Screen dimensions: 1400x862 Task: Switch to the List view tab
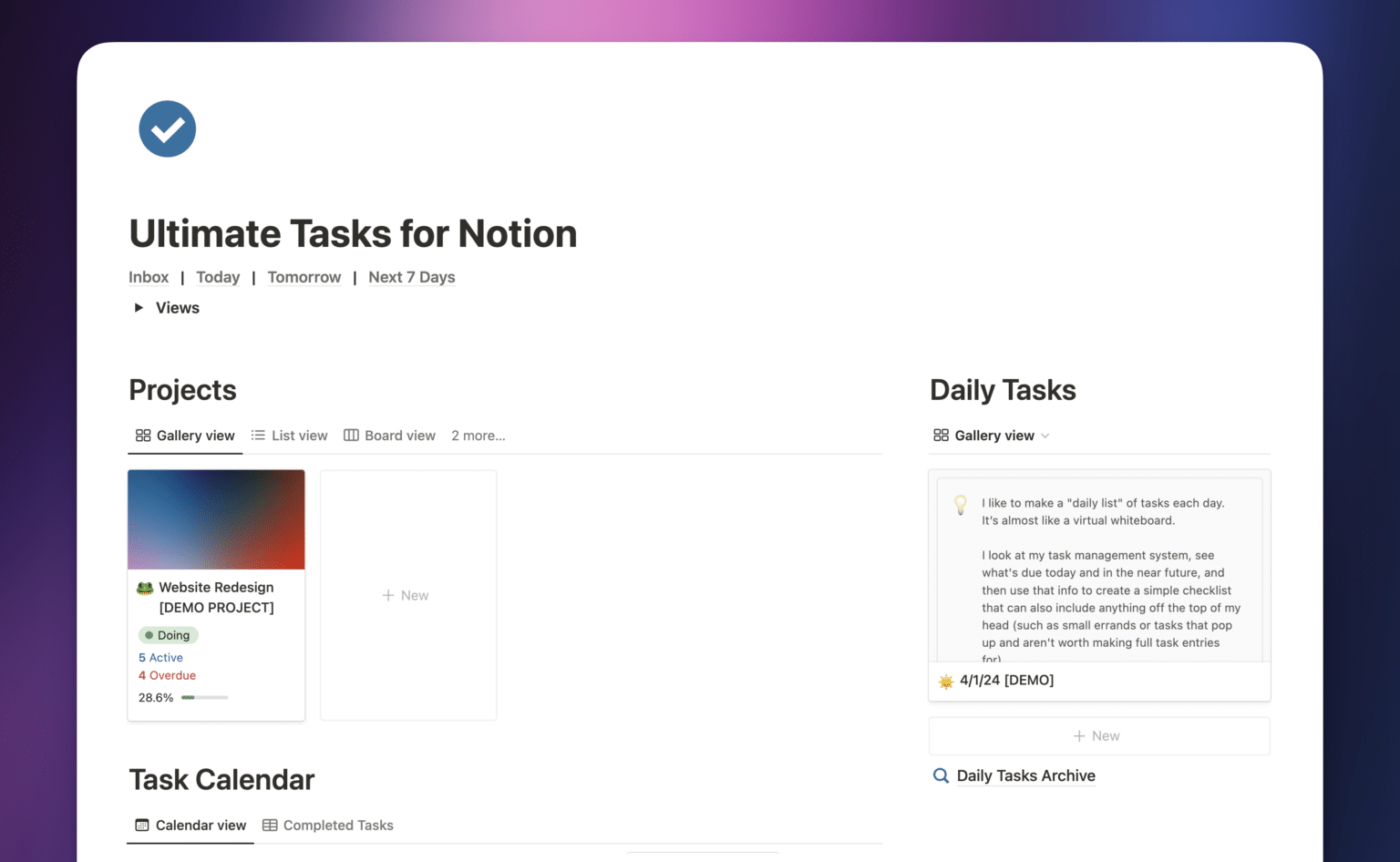(x=300, y=436)
